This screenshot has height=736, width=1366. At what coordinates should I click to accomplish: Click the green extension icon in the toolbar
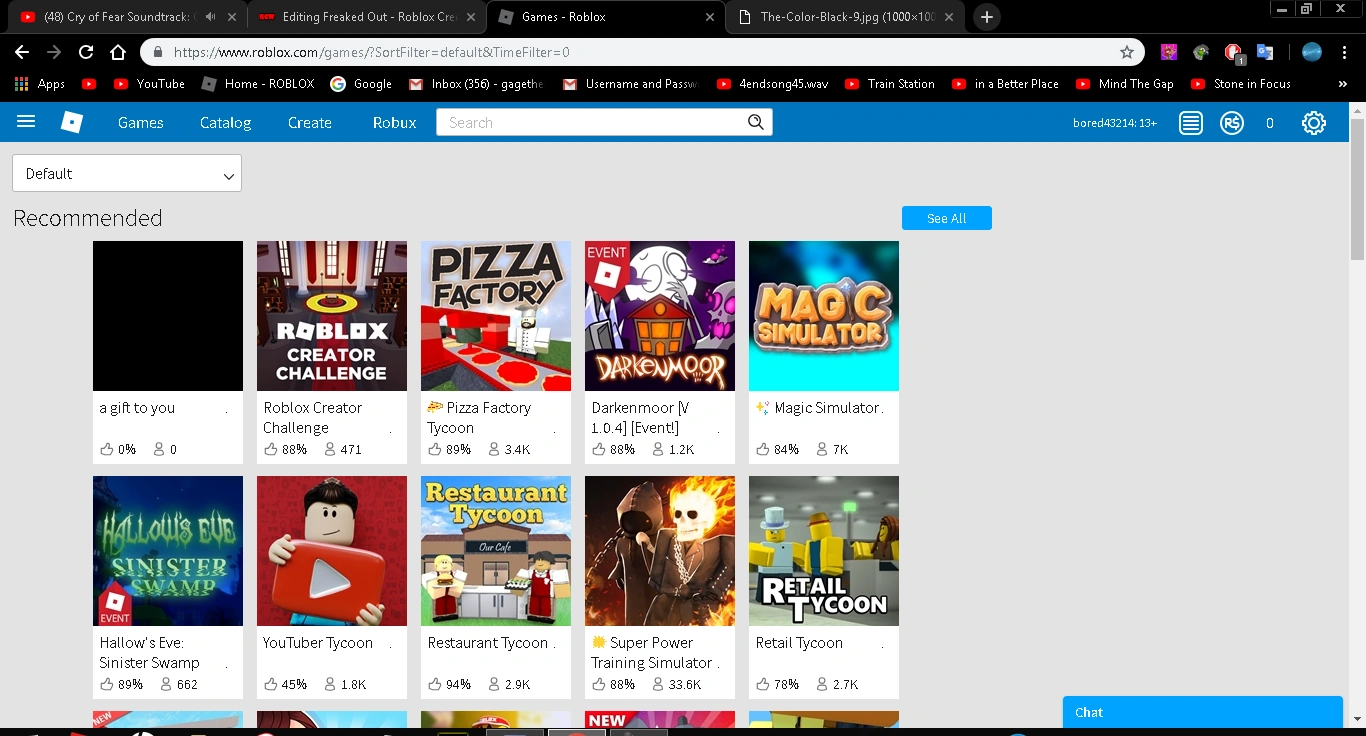pyautogui.click(x=1201, y=52)
